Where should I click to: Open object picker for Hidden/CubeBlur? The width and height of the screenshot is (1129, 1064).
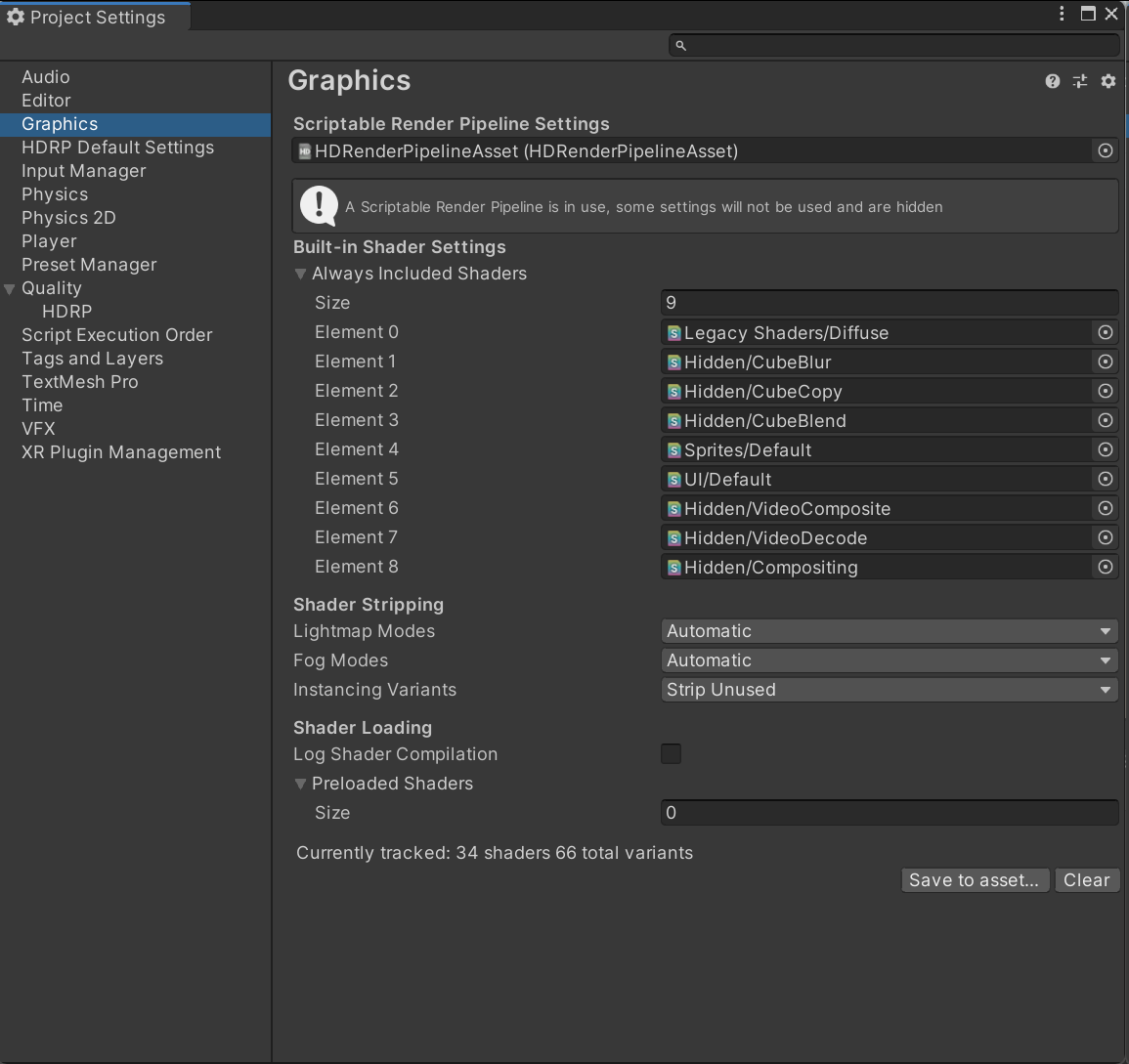tap(1106, 362)
